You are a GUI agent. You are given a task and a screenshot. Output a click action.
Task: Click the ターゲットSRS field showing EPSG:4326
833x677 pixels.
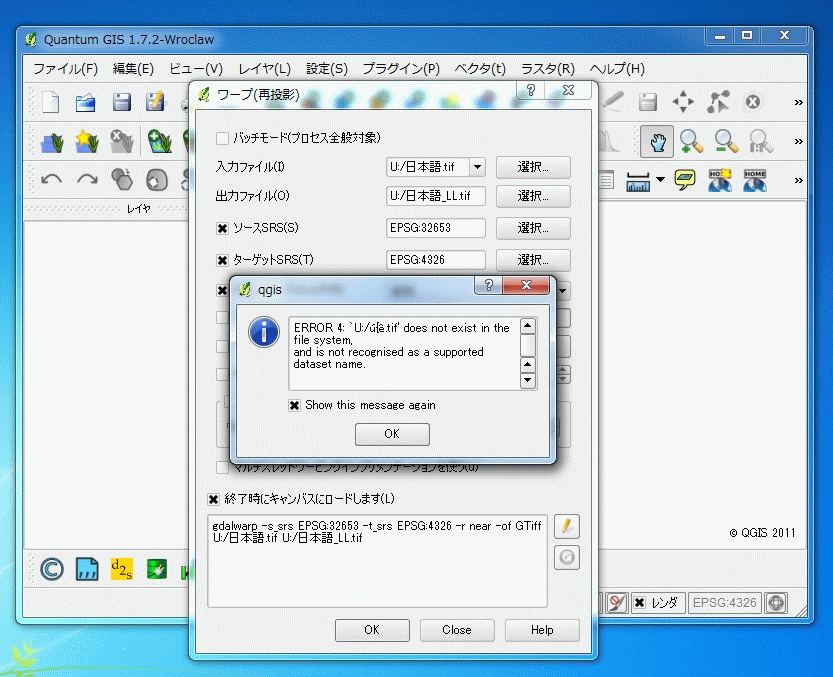click(x=435, y=259)
